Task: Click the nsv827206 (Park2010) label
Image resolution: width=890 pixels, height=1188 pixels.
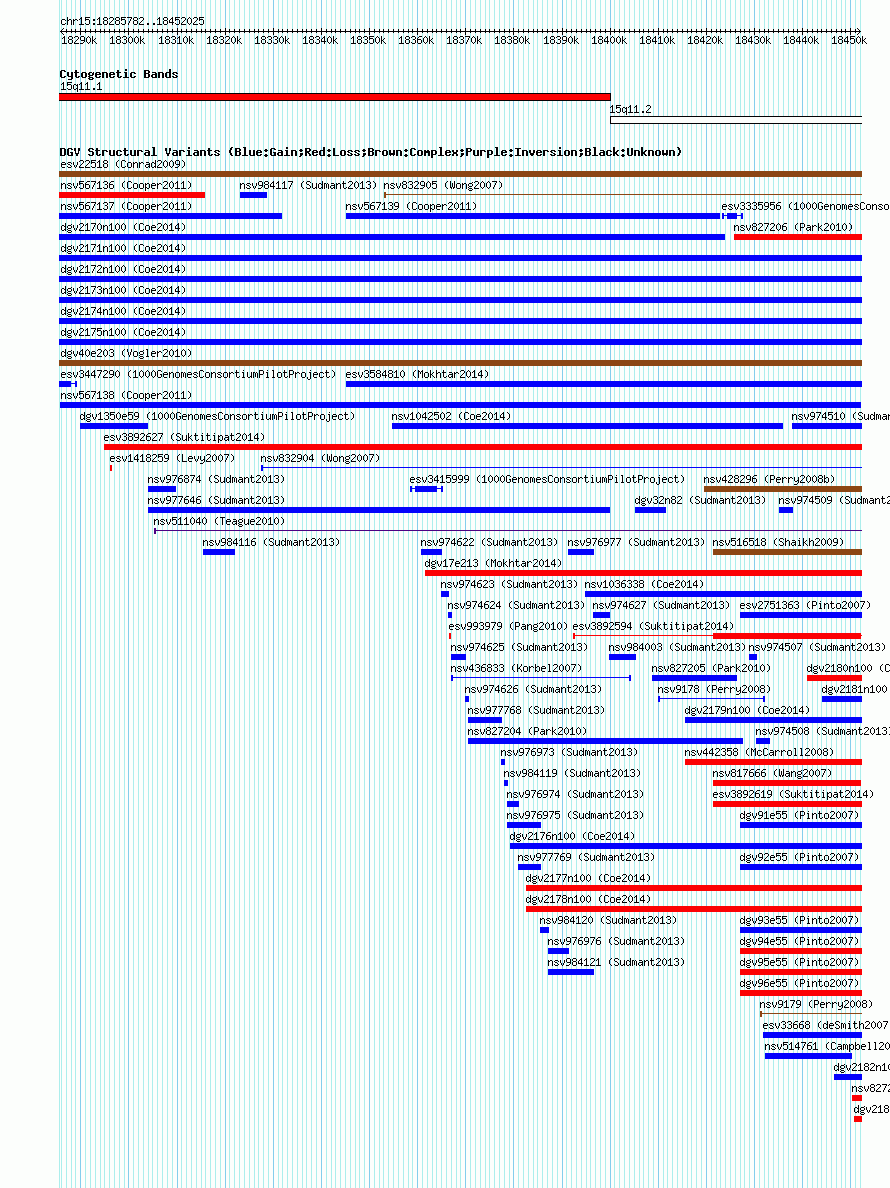Action: 793,227
